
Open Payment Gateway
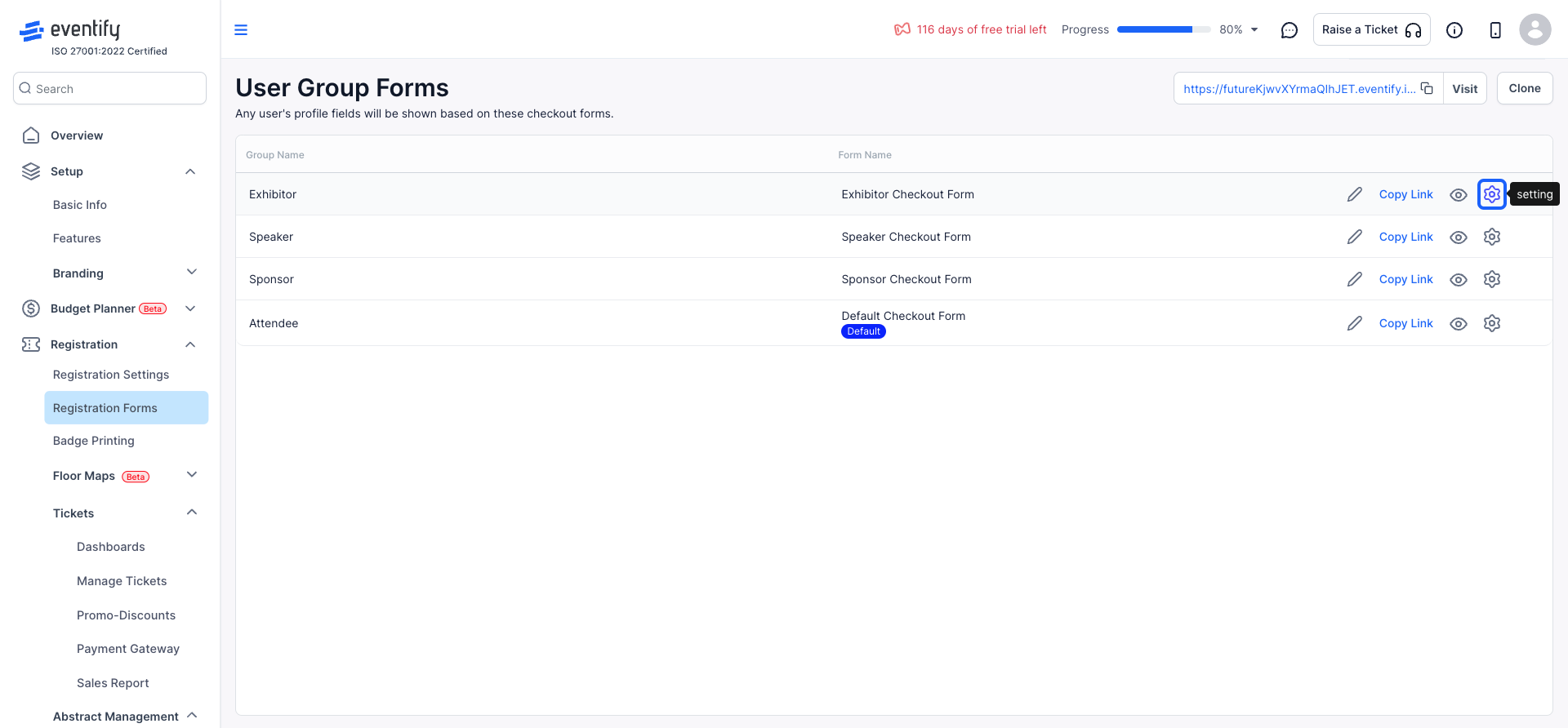tap(128, 649)
